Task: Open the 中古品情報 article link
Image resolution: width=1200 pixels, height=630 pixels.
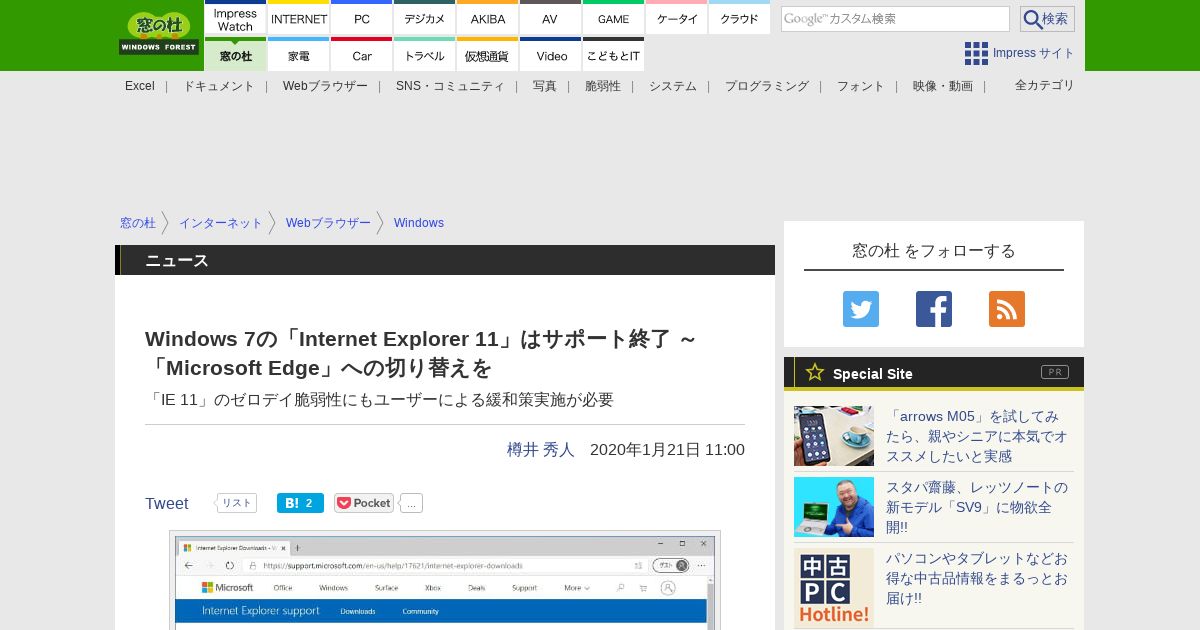Action: click(x=977, y=578)
